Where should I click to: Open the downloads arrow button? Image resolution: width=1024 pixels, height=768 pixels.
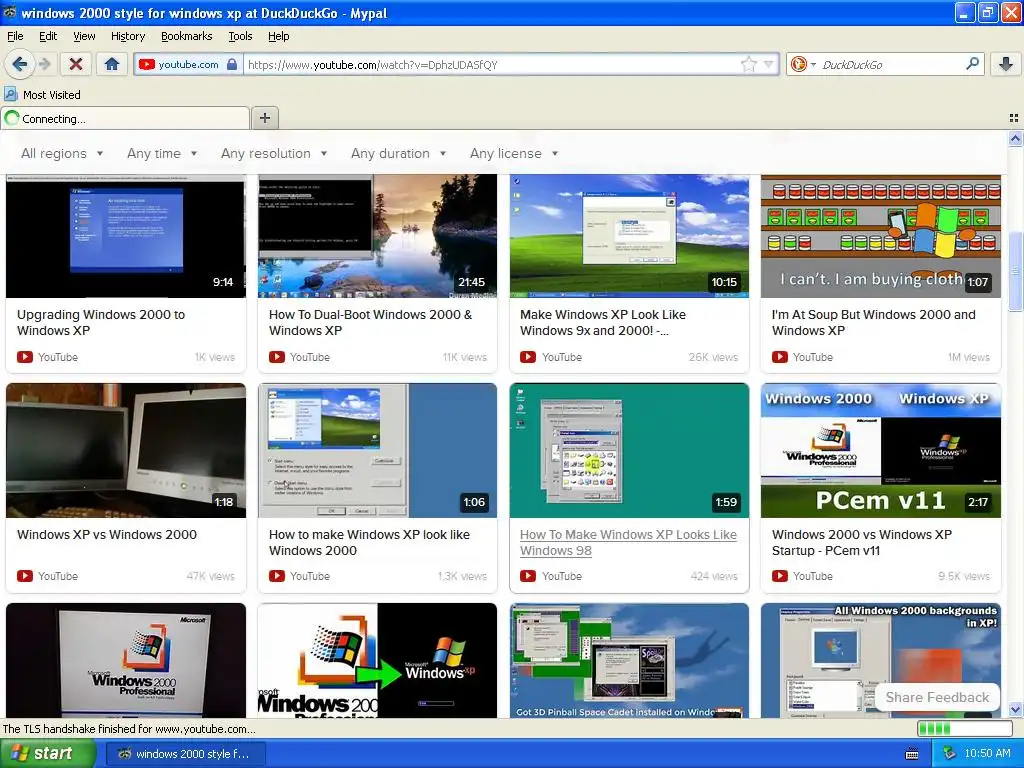[x=1006, y=64]
